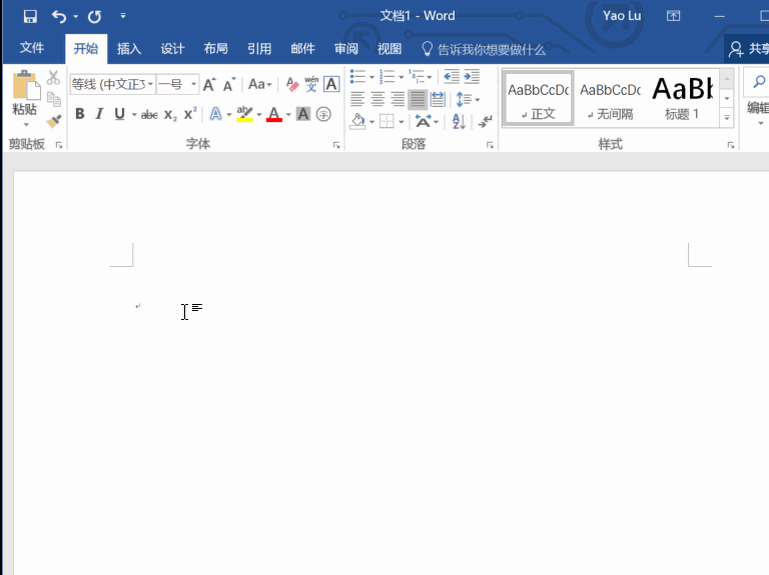Toggle subscript formatting
The width and height of the screenshot is (769, 575).
click(x=170, y=115)
